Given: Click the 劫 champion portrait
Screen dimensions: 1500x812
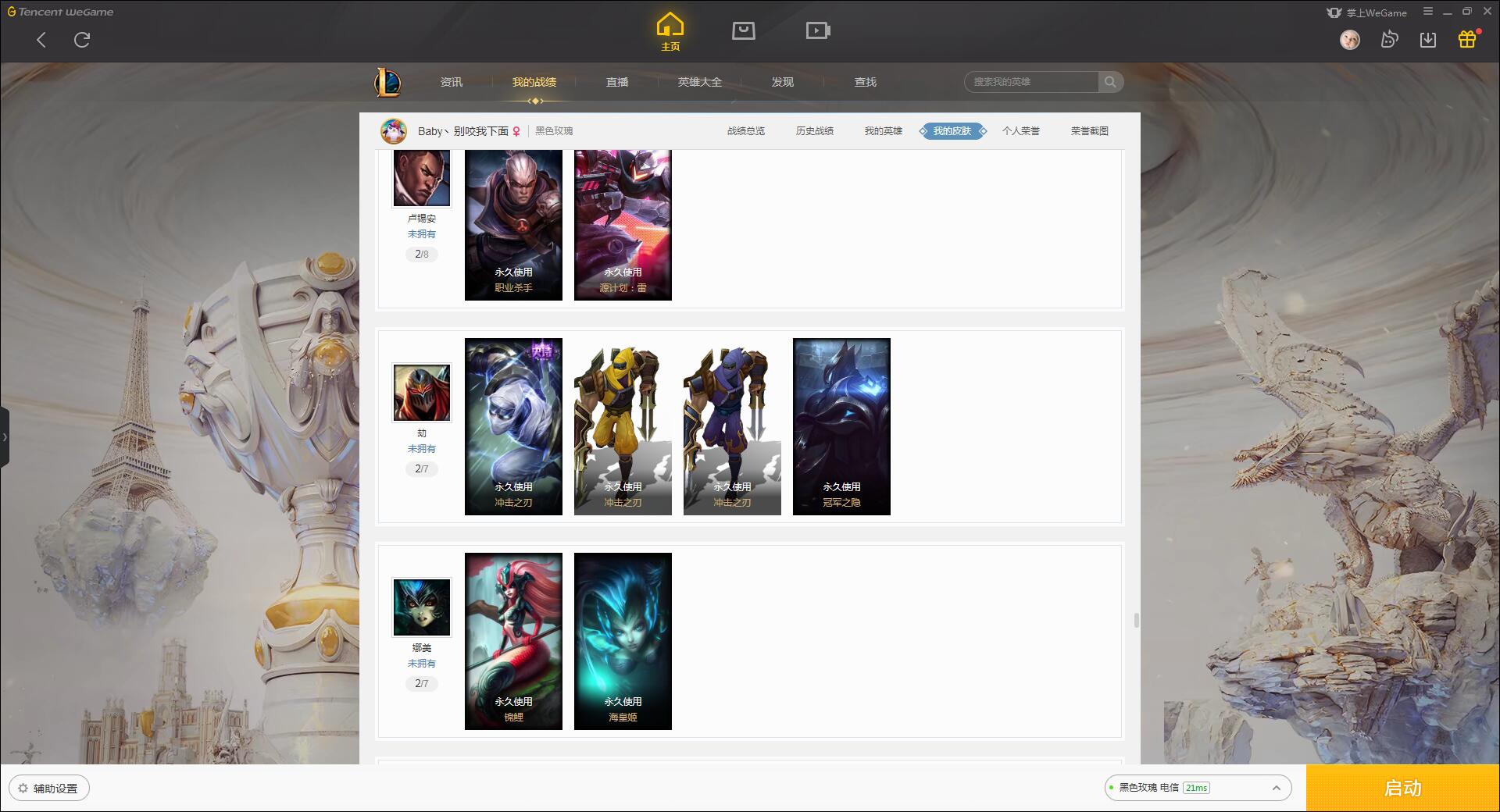Looking at the screenshot, I should tap(422, 393).
